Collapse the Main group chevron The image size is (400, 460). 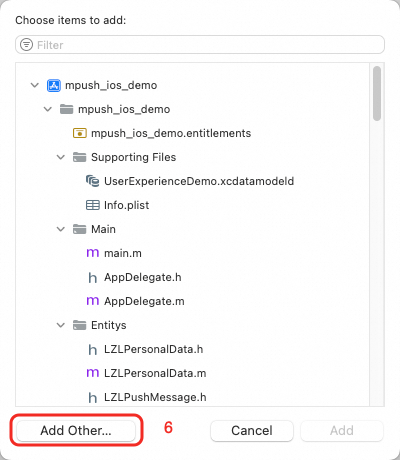(x=61, y=229)
